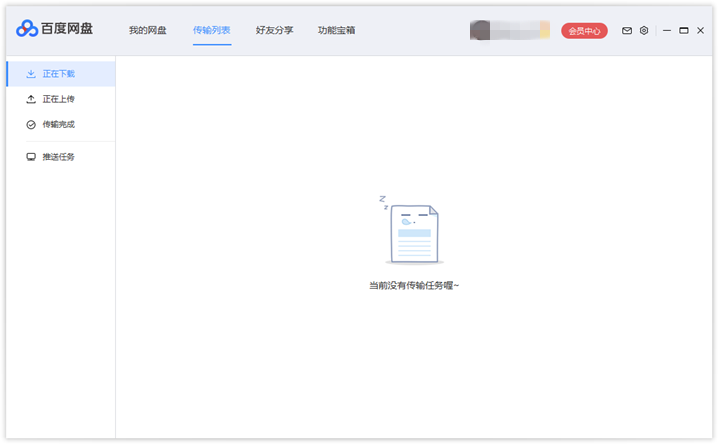Click the monitor icon beside 推送任务

coord(31,157)
